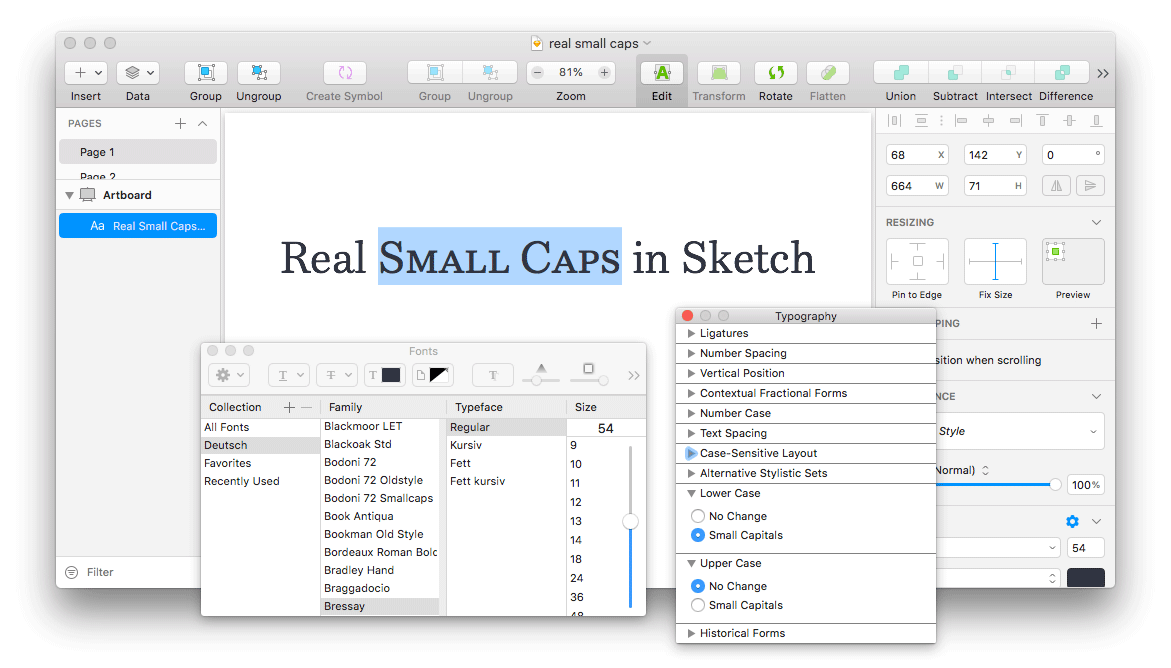Select the Rotate tool
Screen dimensions: 1171x668
[x=776, y=73]
